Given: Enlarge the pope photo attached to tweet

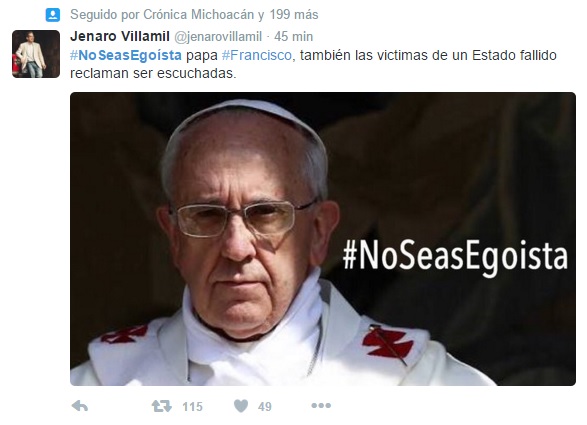Looking at the screenshot, I should [323, 239].
